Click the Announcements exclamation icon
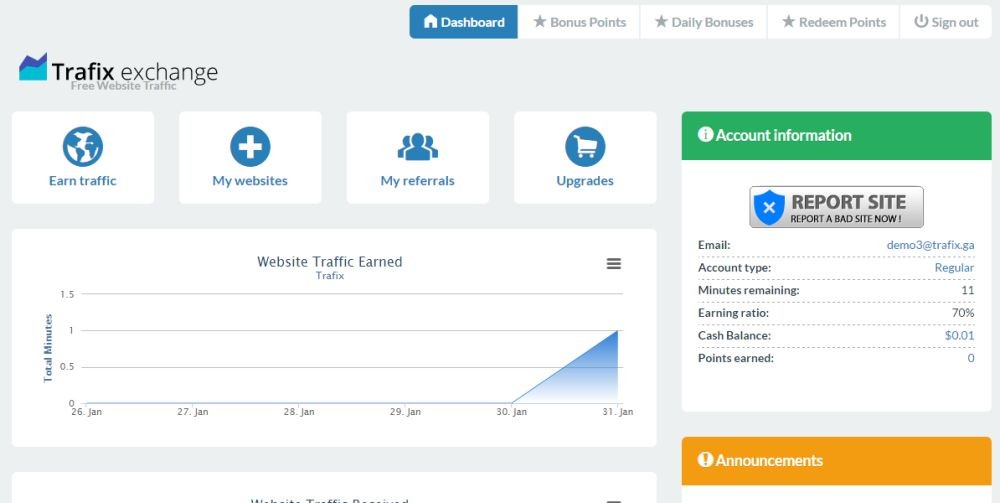 pos(705,460)
